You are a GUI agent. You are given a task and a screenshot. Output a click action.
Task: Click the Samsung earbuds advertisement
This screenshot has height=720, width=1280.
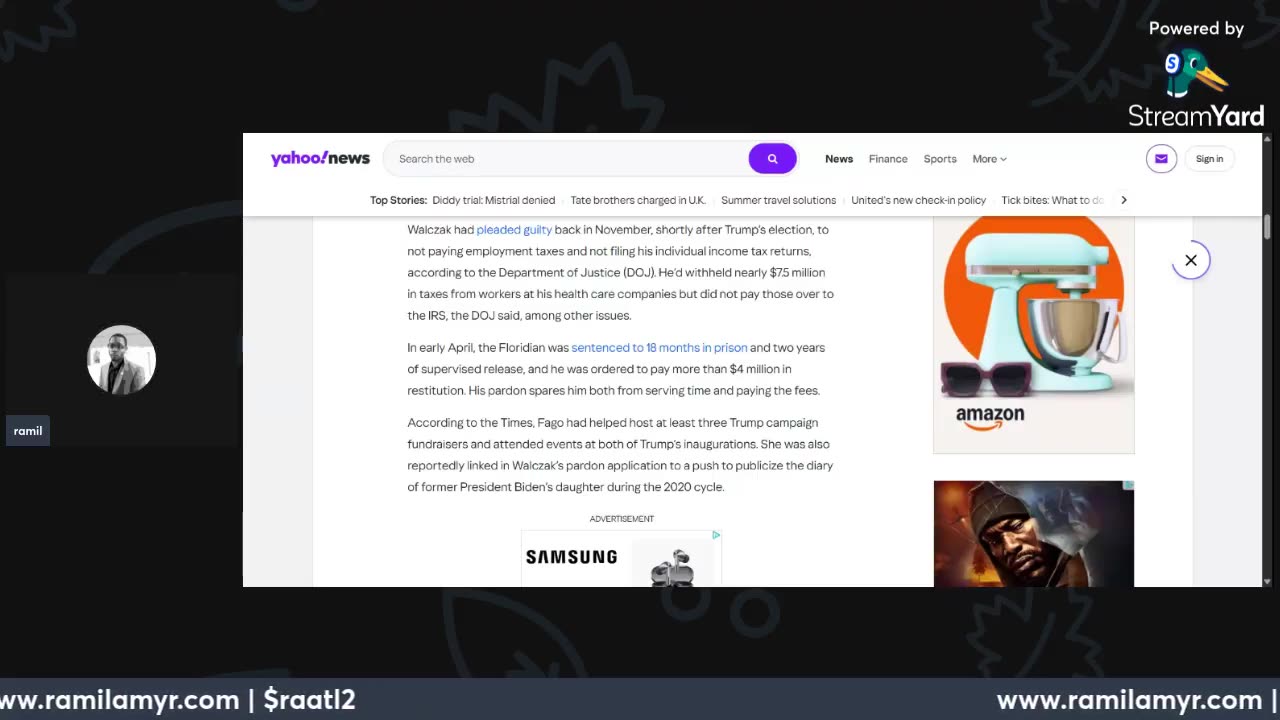(621, 558)
